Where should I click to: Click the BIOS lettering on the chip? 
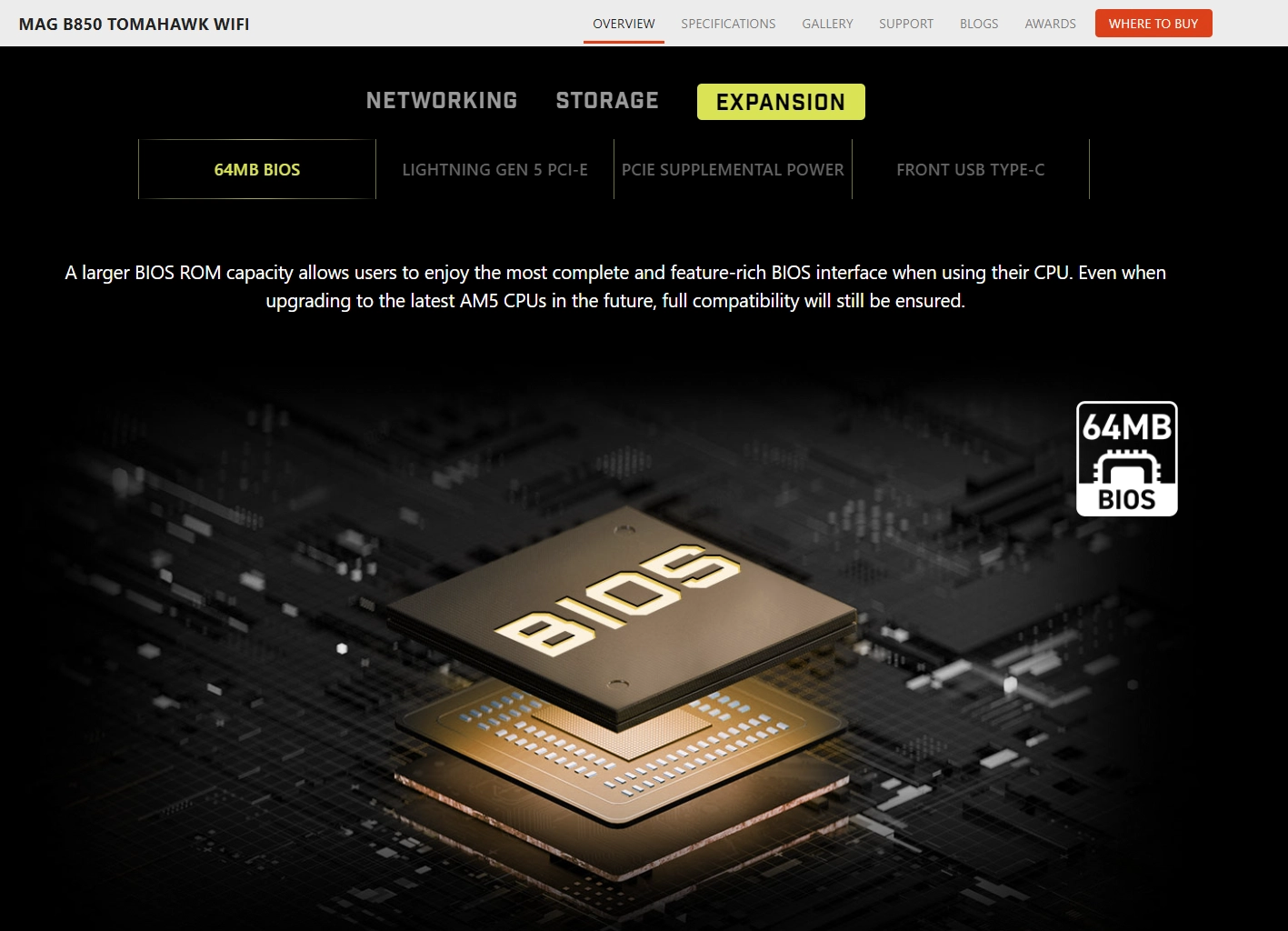(619, 598)
